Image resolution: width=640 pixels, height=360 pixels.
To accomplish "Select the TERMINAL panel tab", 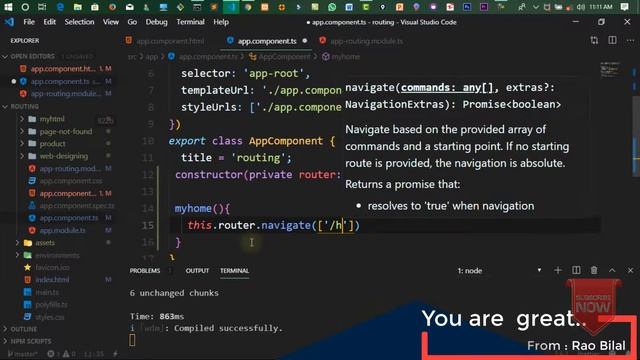I will pyautogui.click(x=234, y=271).
